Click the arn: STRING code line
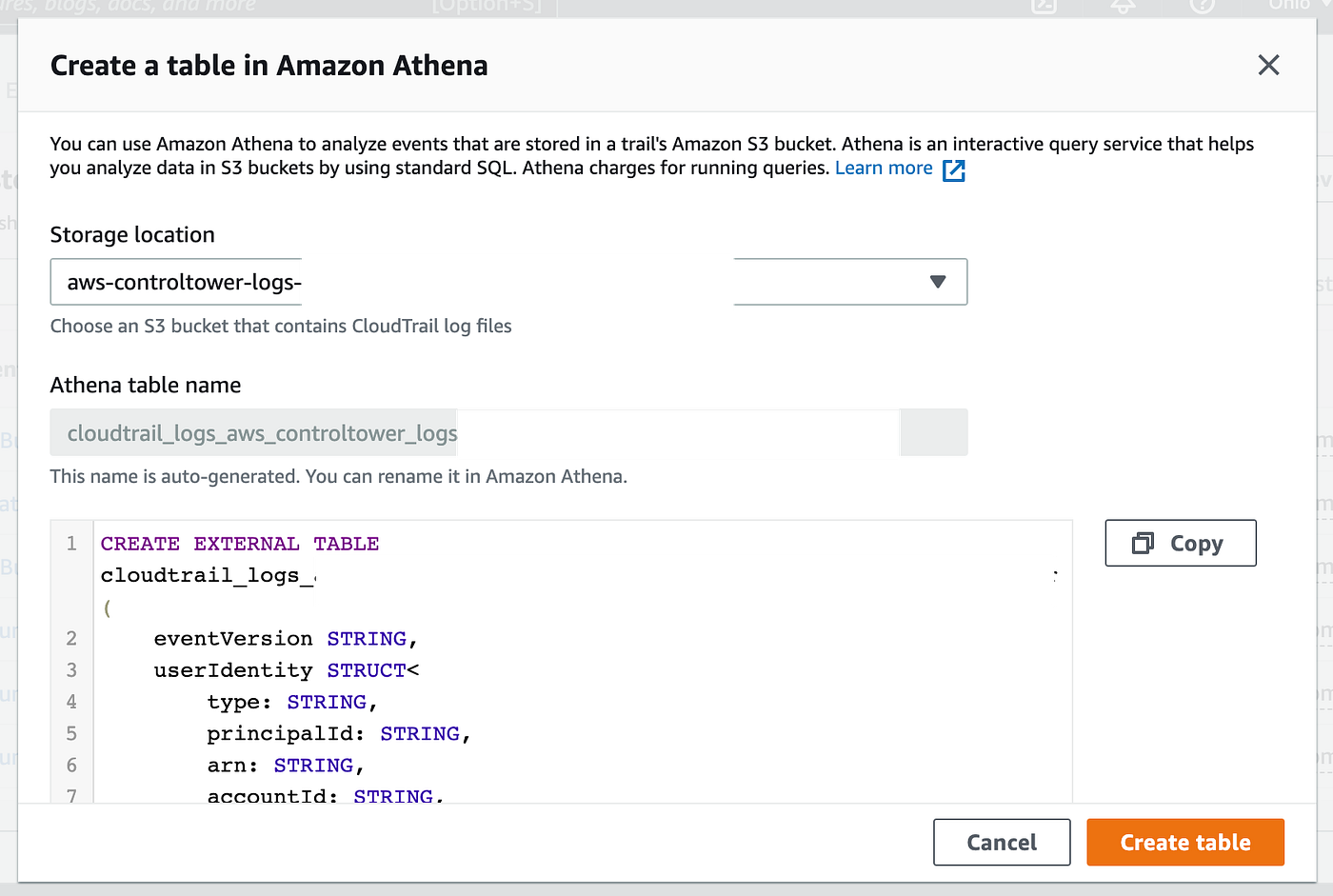This screenshot has width=1333, height=896. (x=286, y=766)
